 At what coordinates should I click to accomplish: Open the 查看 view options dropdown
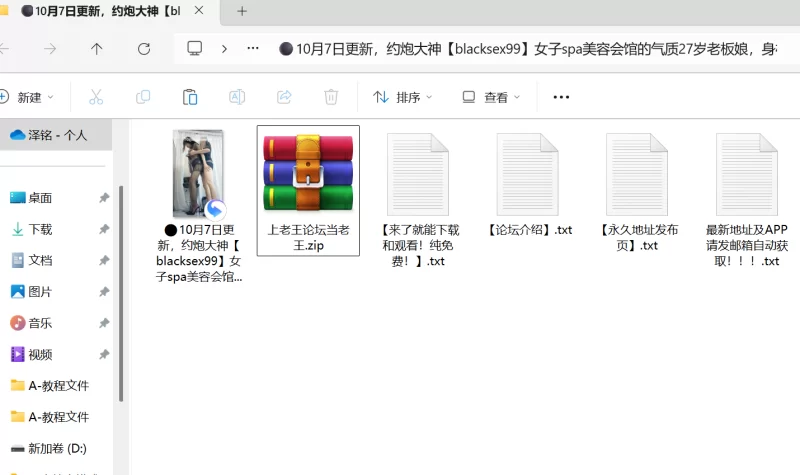[490, 97]
